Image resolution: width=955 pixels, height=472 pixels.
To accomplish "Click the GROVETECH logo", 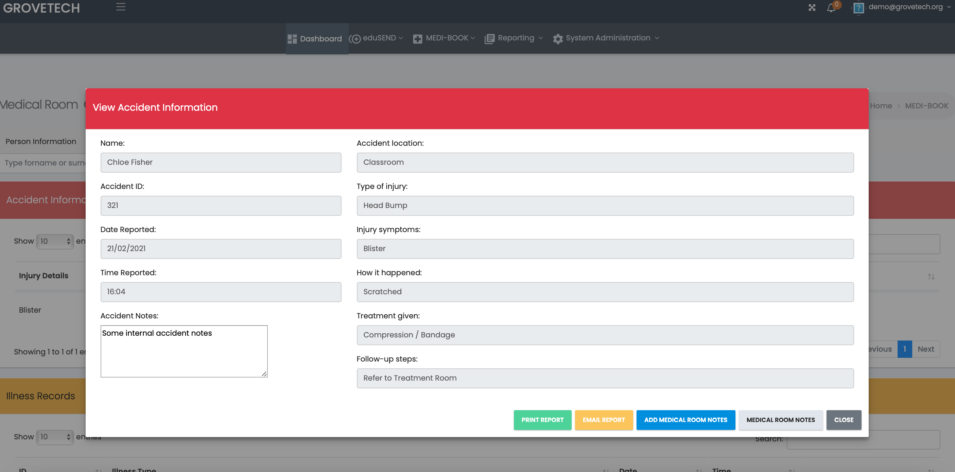I will point(41,8).
